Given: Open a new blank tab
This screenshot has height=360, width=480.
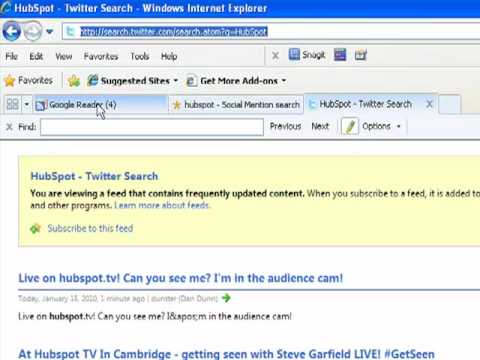Looking at the screenshot, I should point(449,104).
